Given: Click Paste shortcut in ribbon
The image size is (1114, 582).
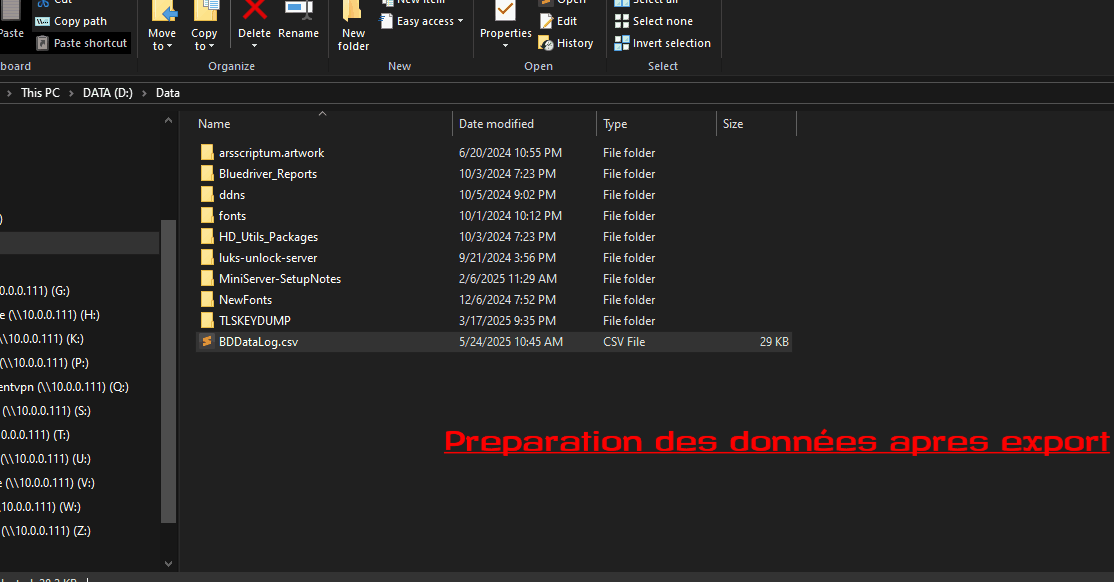Looking at the screenshot, I should tap(82, 43).
